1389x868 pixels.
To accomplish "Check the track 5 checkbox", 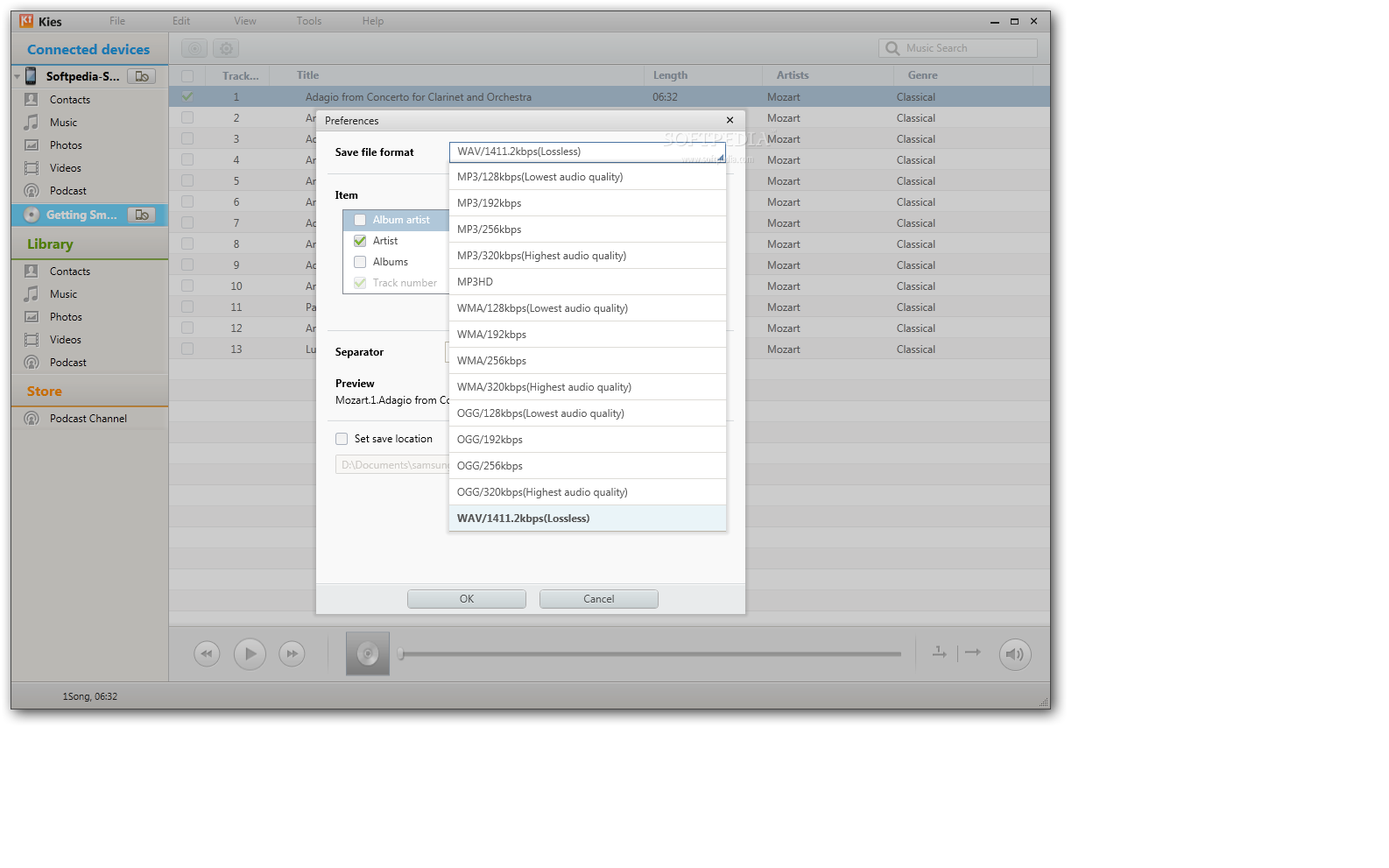I will click(x=187, y=181).
